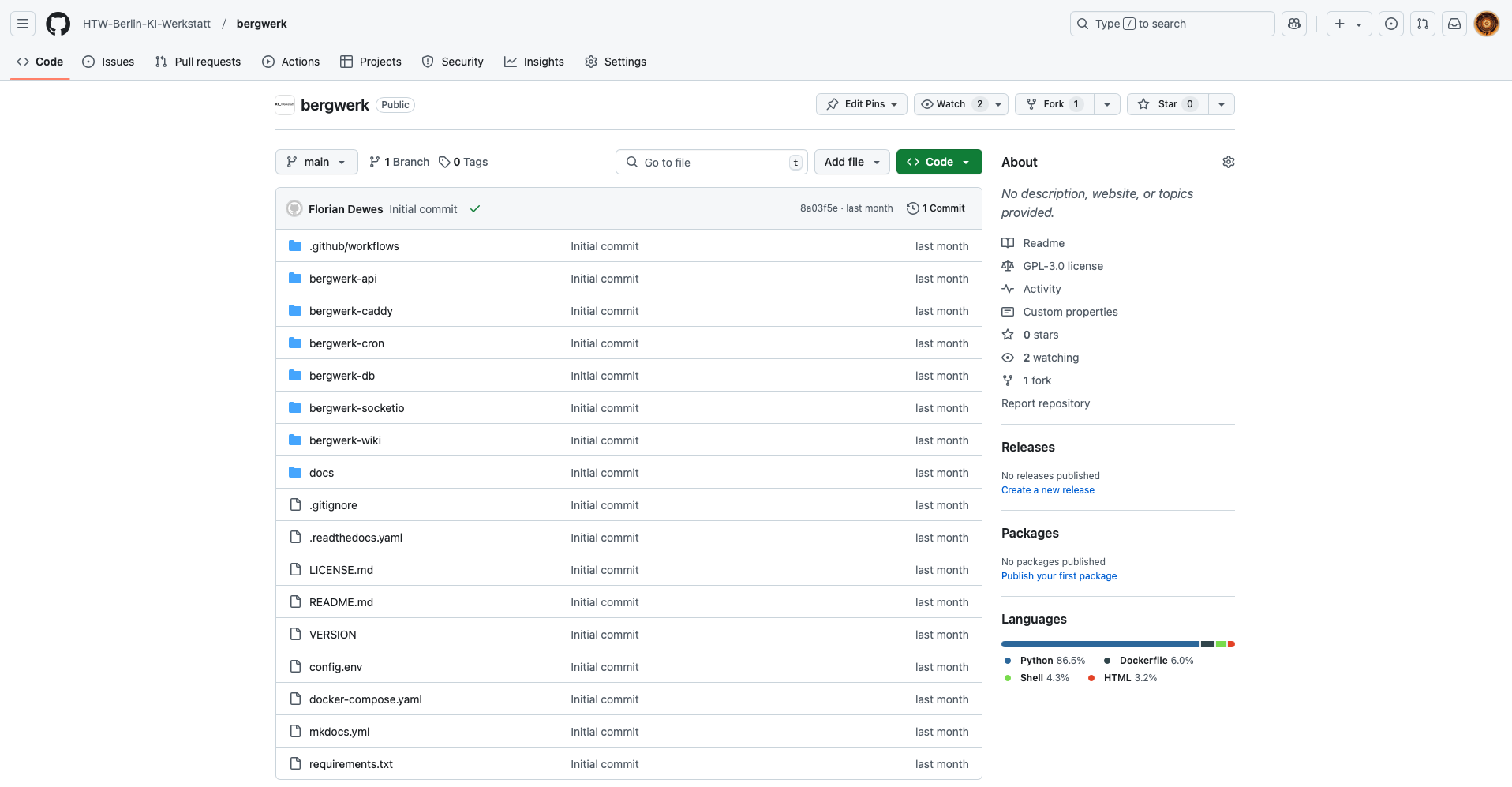Open the global issues icon in header

[x=1391, y=24]
